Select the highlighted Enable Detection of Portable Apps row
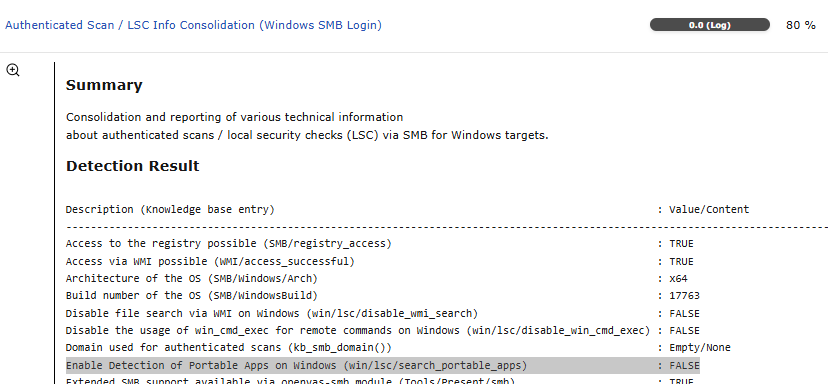The width and height of the screenshot is (828, 384). click(383, 365)
